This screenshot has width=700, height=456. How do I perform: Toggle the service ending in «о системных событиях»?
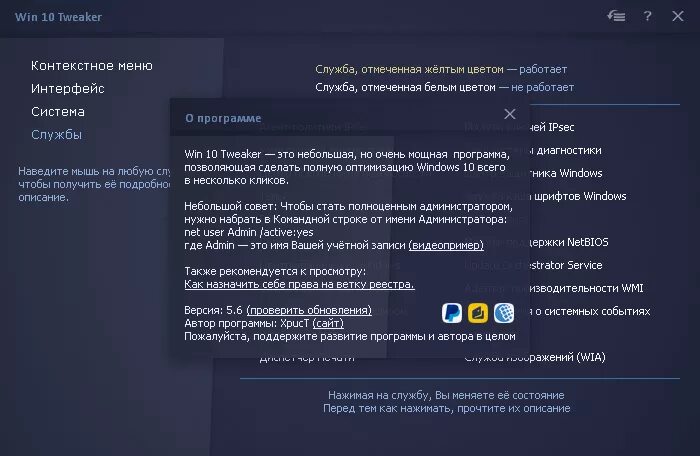tap(557, 311)
